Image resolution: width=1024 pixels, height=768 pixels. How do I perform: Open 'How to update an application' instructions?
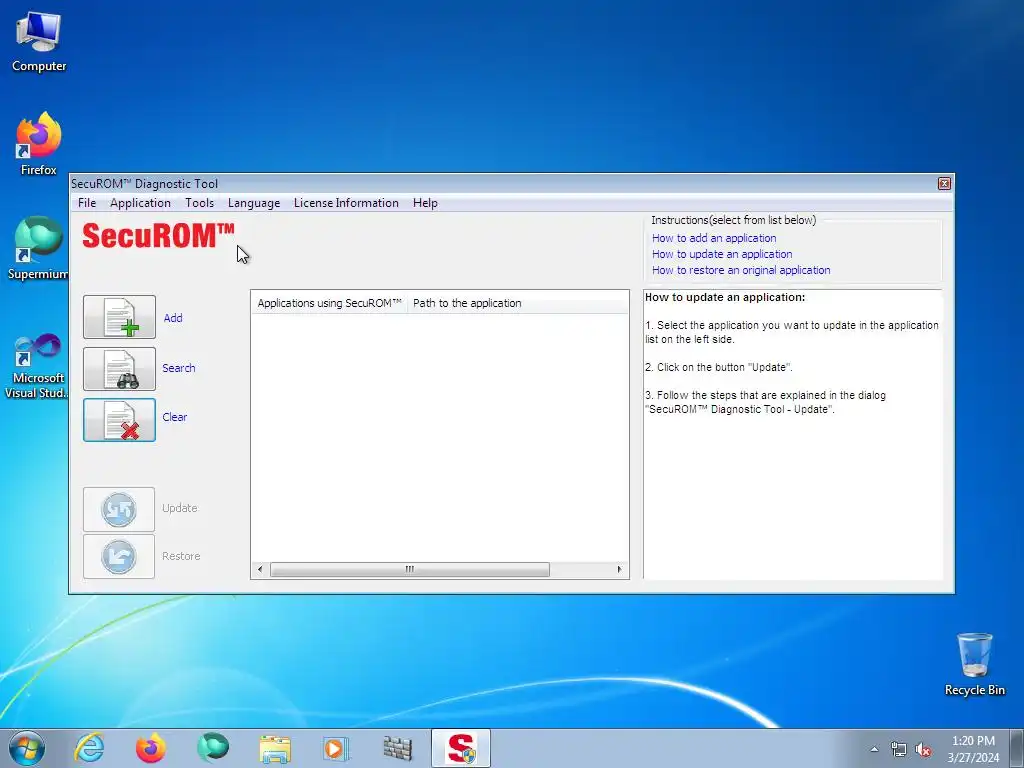(x=722, y=254)
